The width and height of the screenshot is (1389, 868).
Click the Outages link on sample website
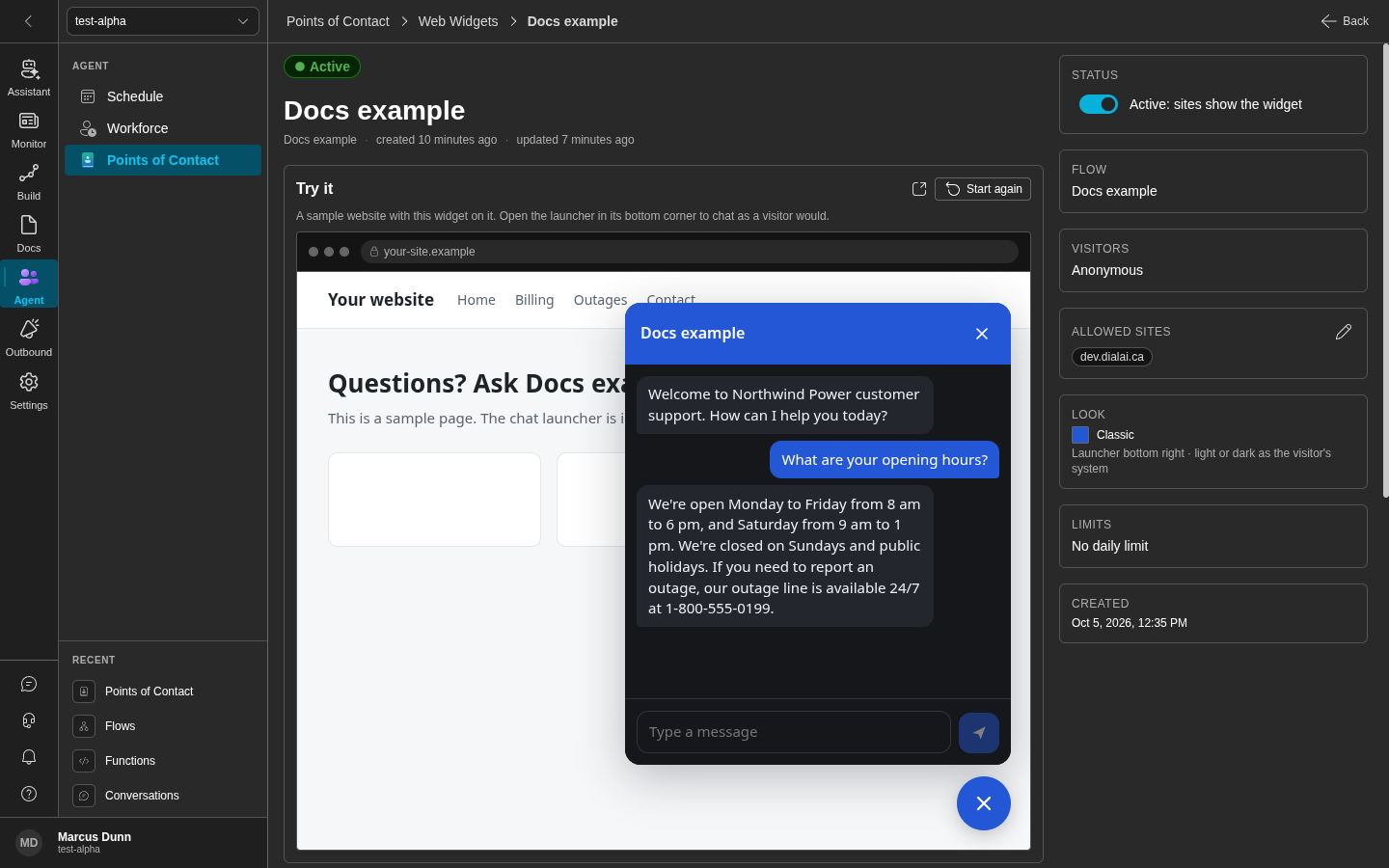(600, 300)
